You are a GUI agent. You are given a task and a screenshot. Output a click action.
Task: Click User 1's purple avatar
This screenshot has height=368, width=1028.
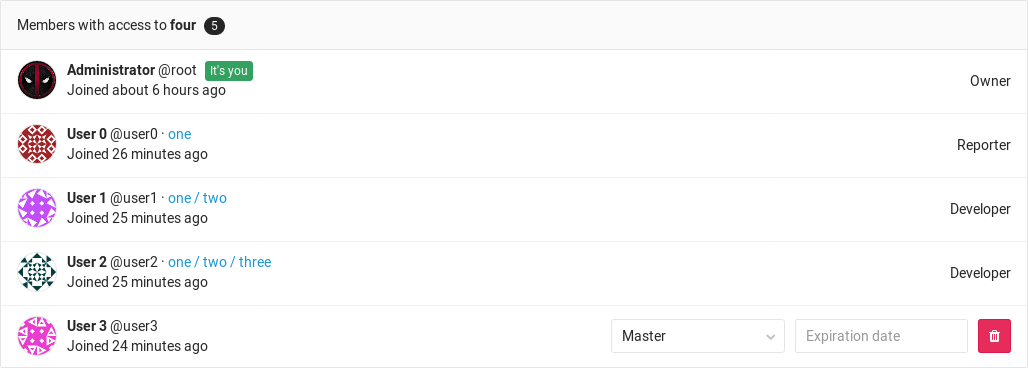(x=37, y=208)
